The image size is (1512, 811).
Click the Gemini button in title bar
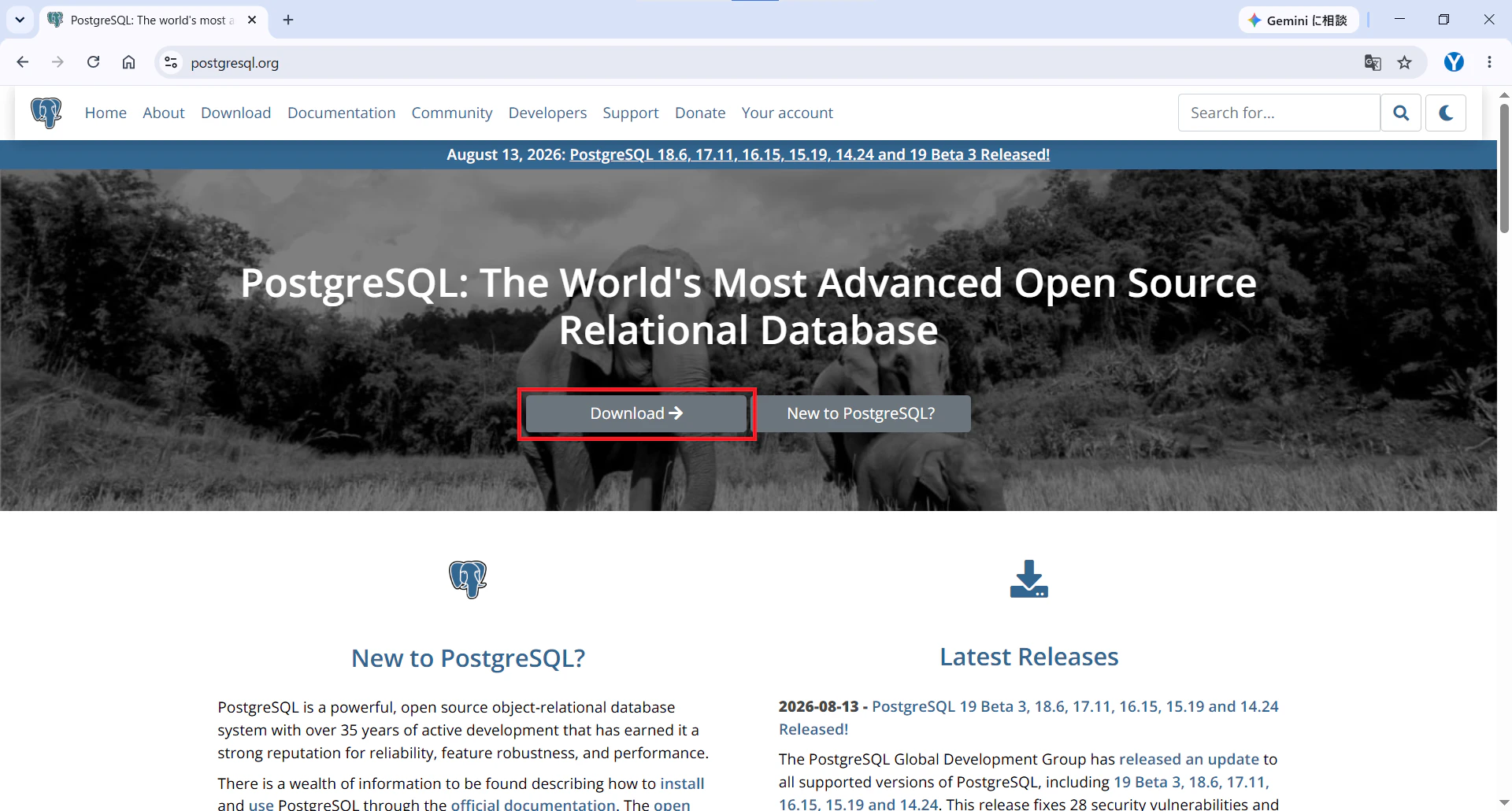coord(1298,20)
